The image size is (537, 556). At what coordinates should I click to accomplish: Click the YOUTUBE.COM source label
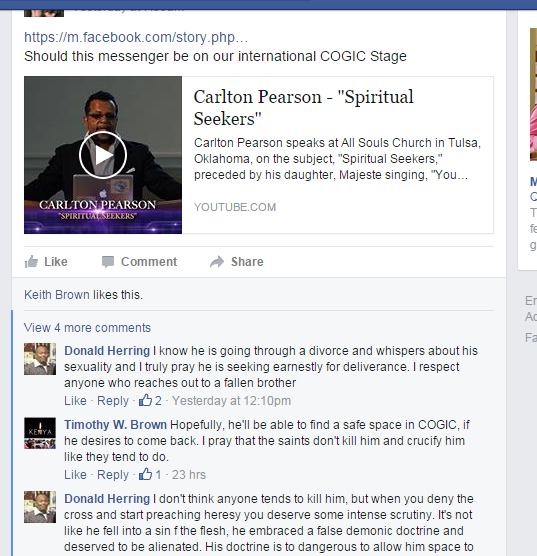pyautogui.click(x=235, y=207)
